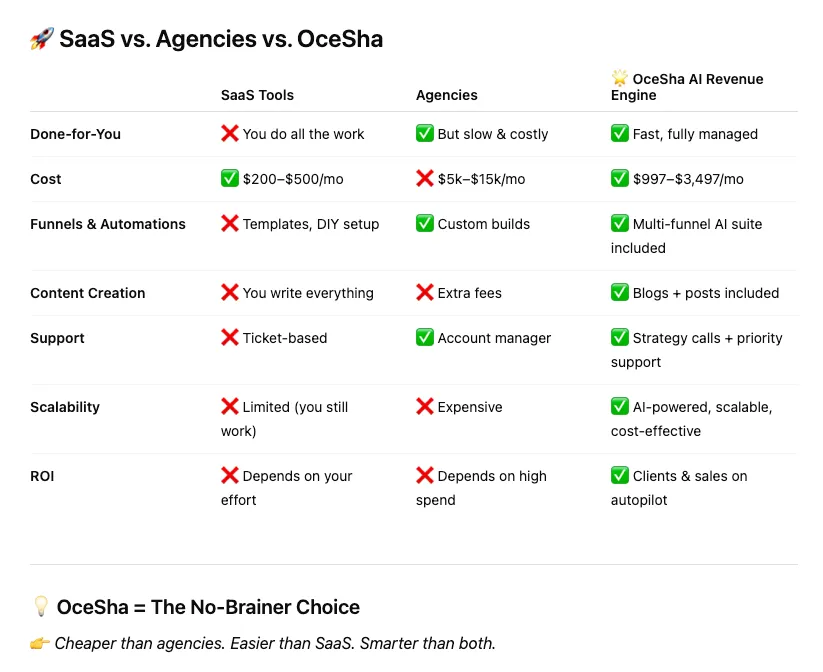Image resolution: width=823 pixels, height=672 pixels.
Task: Click the green checkmark next to Custom builds
Action: click(x=425, y=223)
